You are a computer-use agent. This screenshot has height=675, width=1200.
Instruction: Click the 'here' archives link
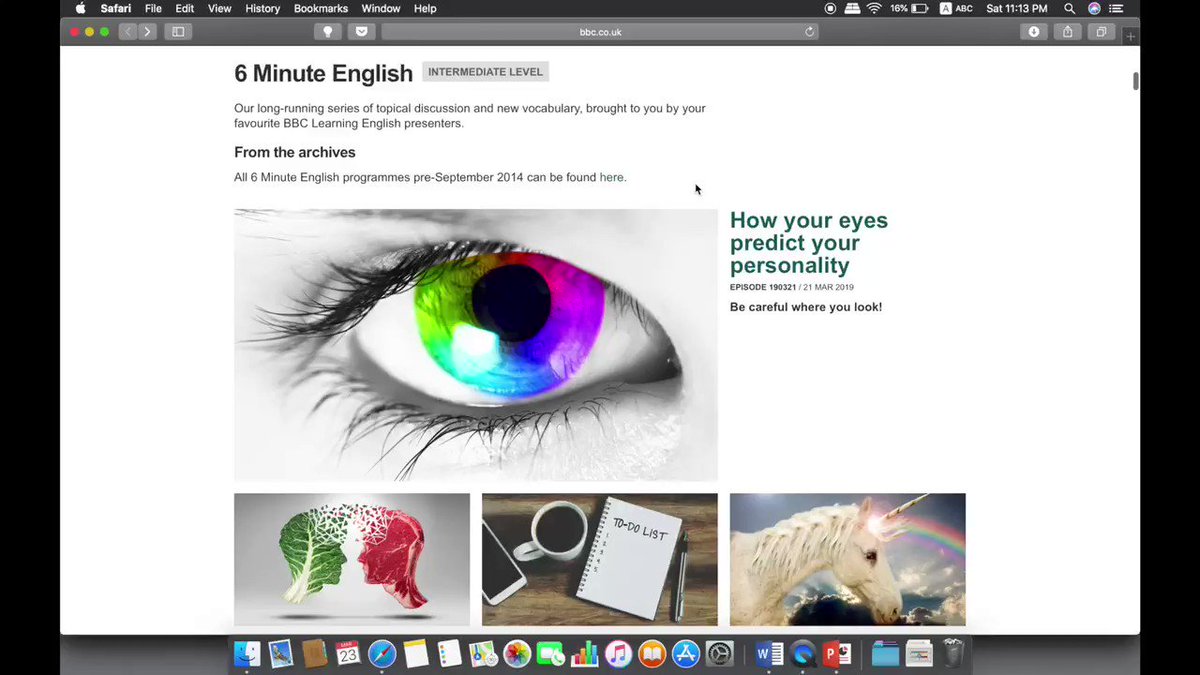tap(611, 177)
